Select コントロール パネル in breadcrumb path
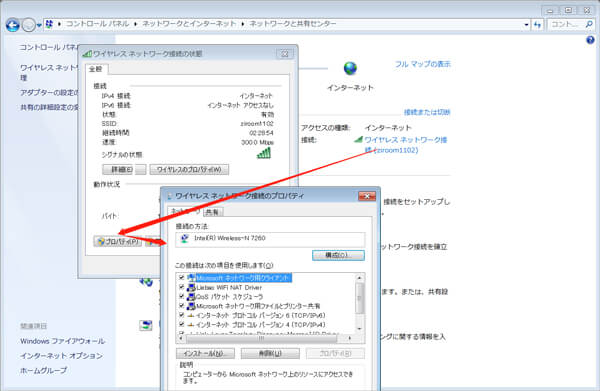Image resolution: width=600 pixels, height=391 pixels. [97, 24]
